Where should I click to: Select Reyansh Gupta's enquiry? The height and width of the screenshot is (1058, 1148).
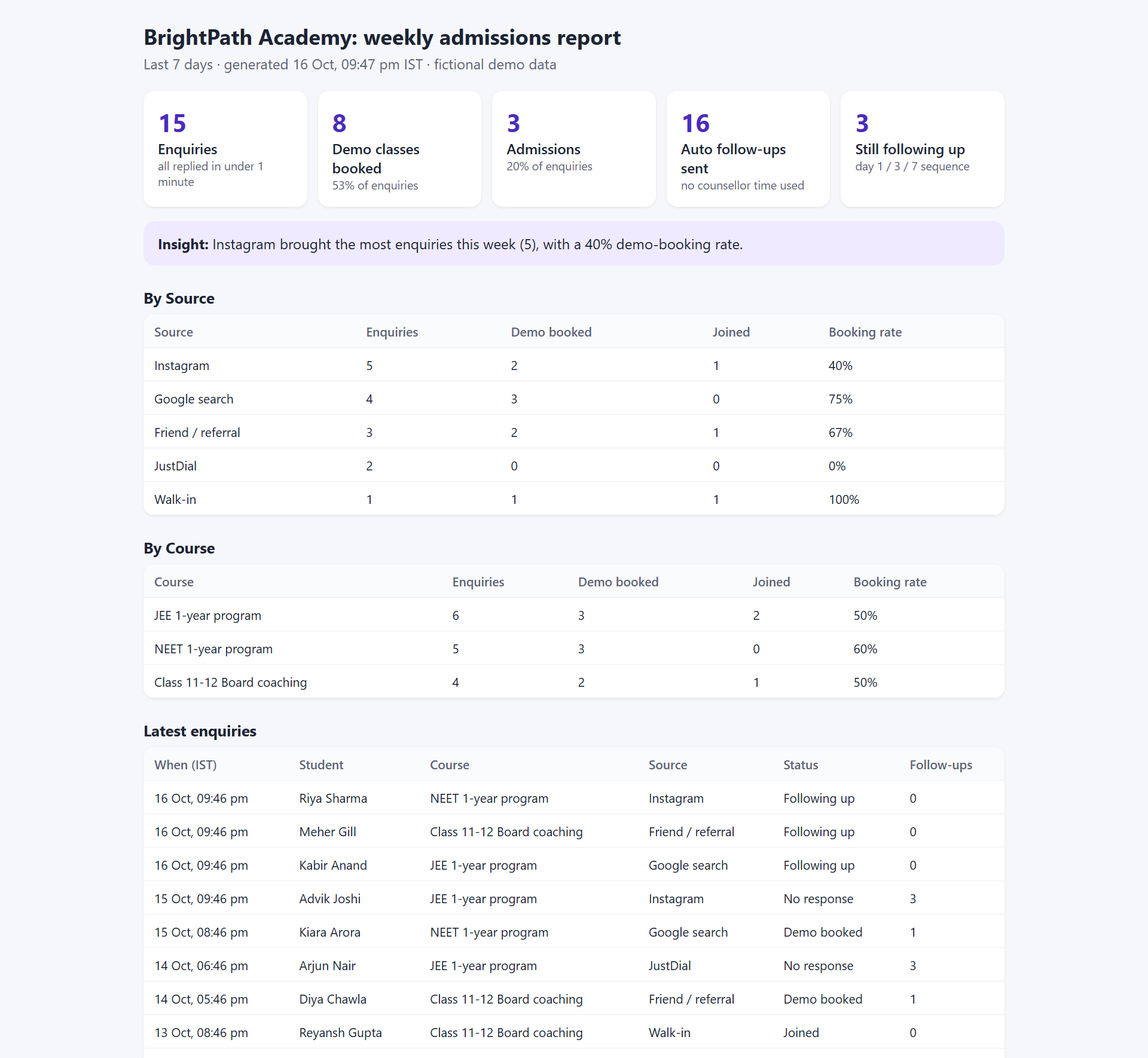[574, 1032]
